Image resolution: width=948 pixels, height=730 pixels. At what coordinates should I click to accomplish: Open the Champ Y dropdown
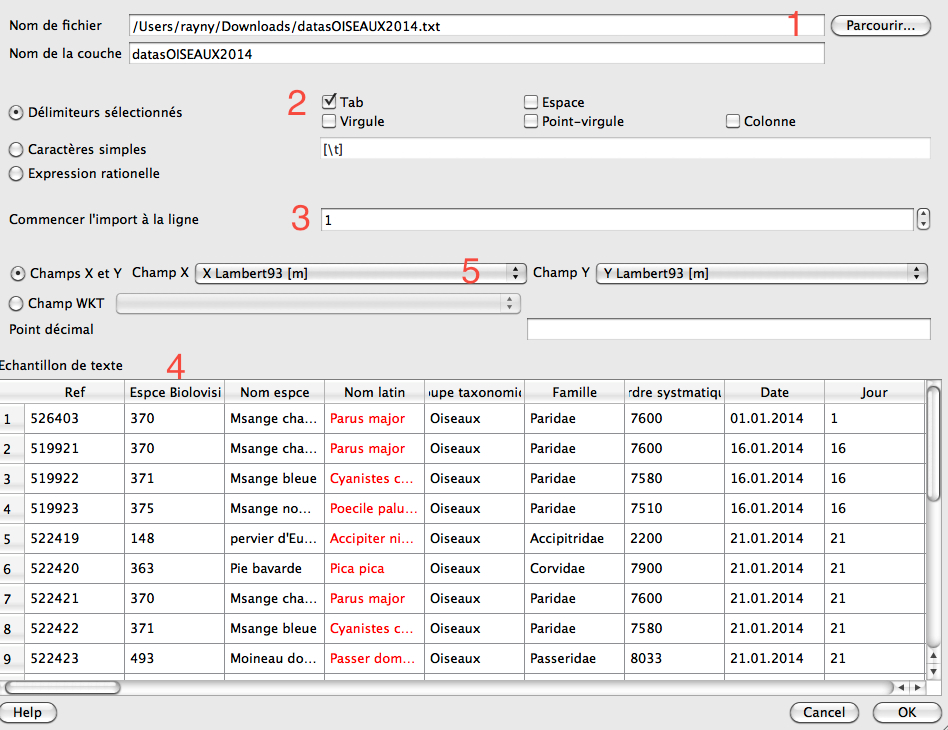click(762, 273)
